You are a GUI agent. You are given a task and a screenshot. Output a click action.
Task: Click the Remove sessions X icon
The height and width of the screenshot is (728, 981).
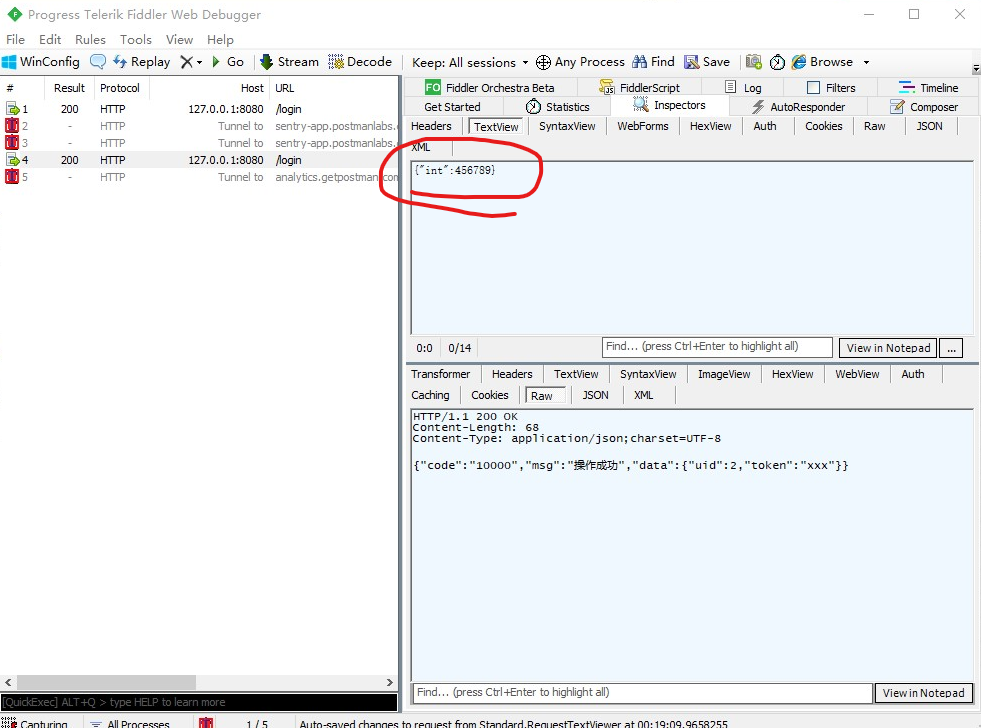click(186, 62)
